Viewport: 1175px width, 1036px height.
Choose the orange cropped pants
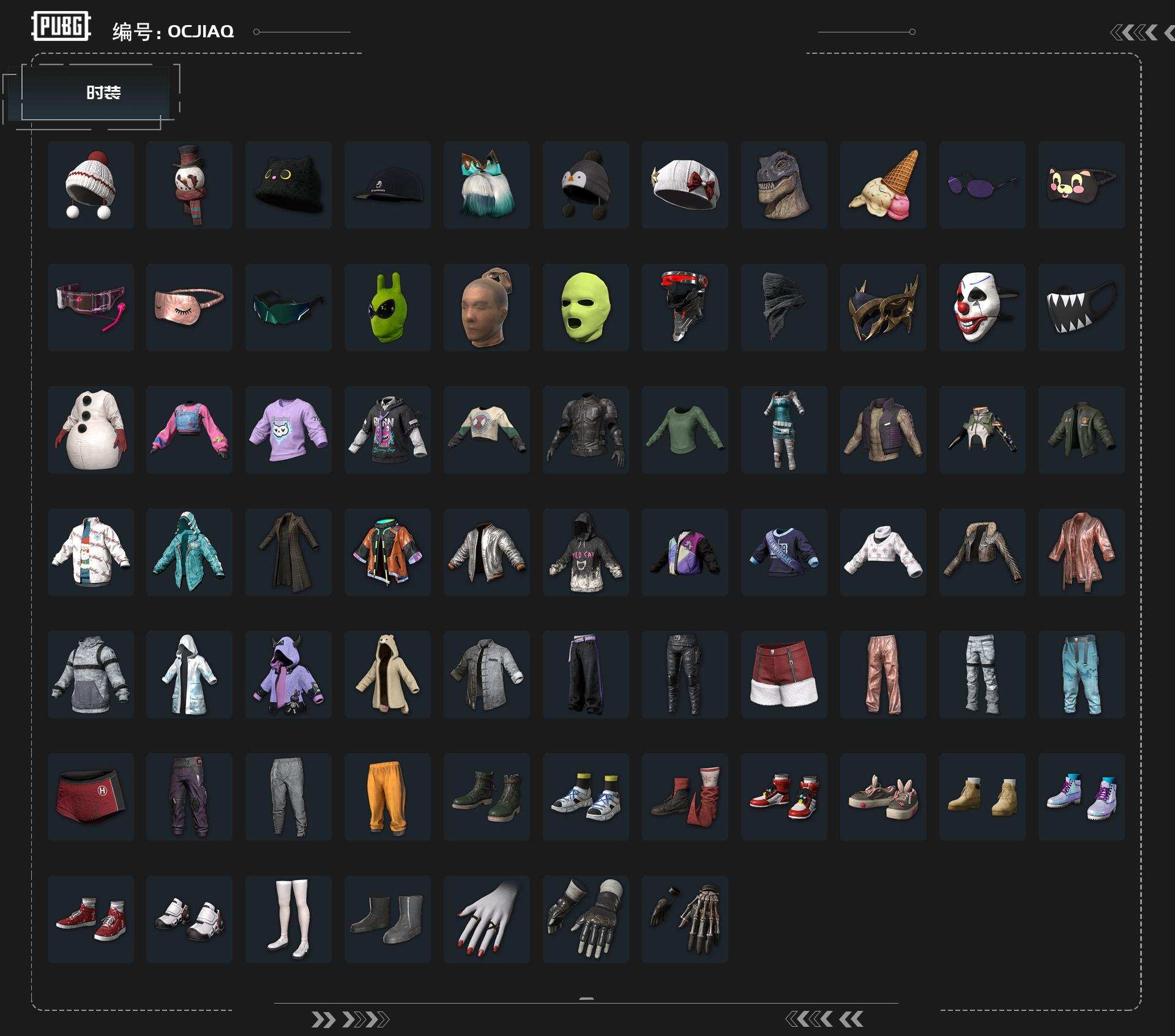(387, 797)
